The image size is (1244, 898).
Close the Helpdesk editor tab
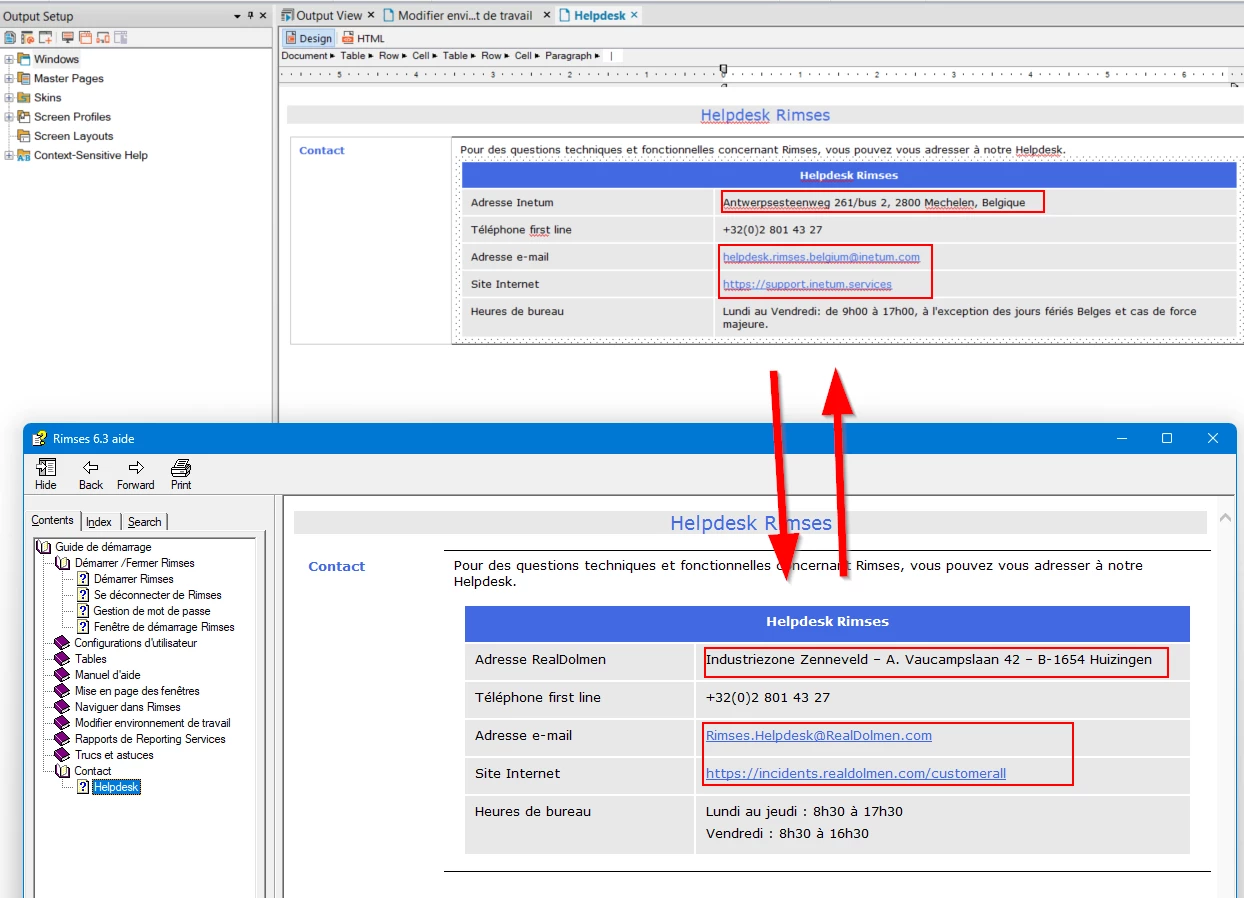634,15
